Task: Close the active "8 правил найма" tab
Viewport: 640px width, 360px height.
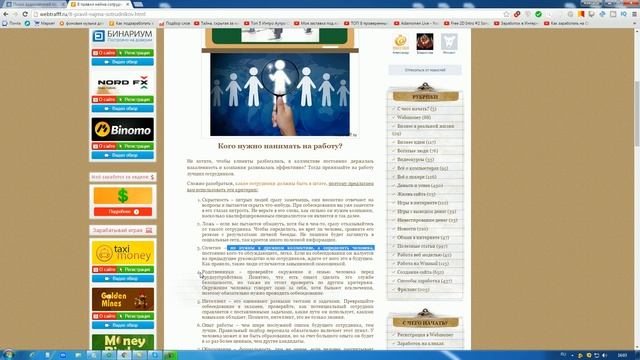Action: [x=128, y=4]
